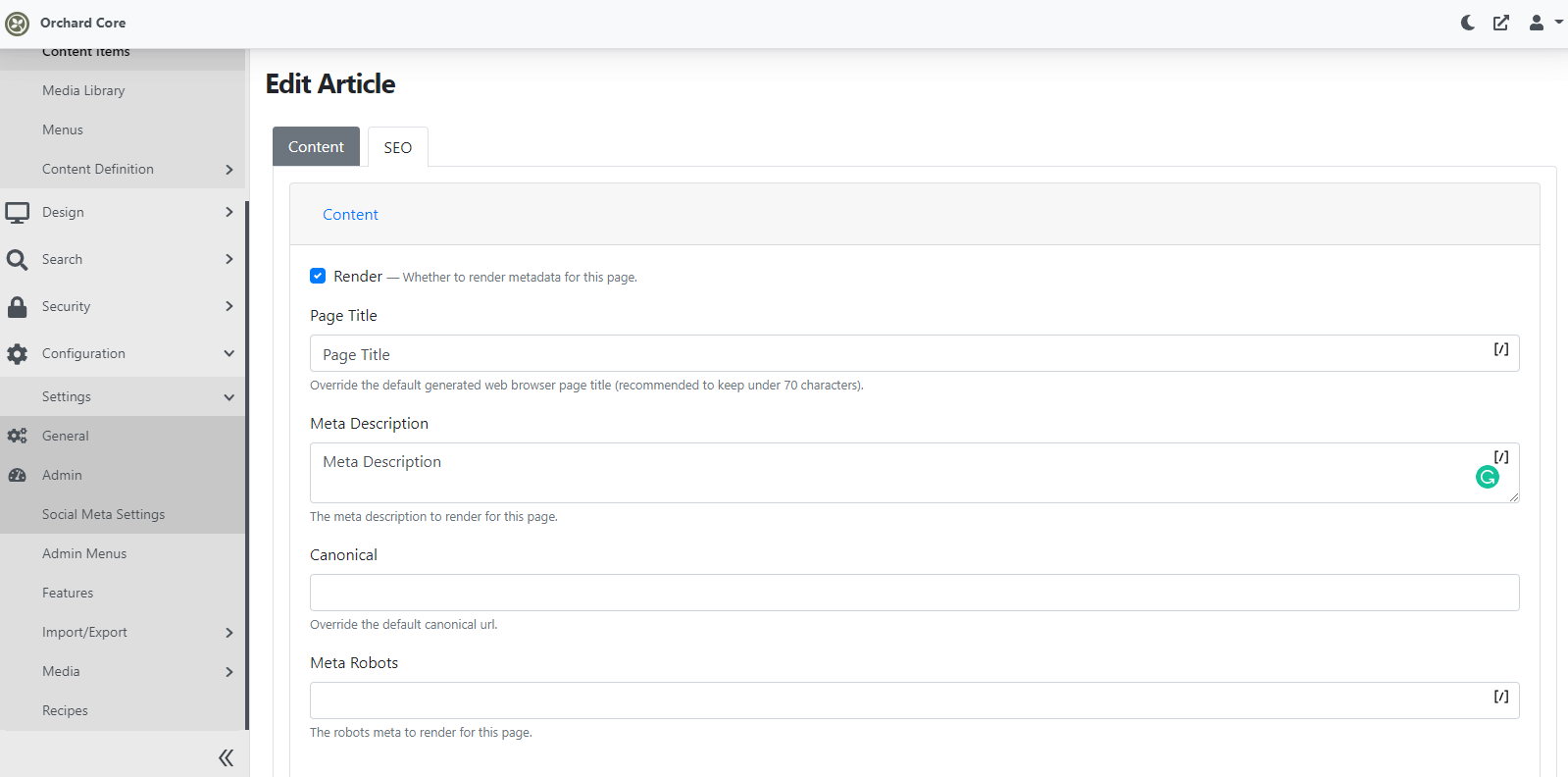
Task: Click the Security sidebar label
Action: coord(66,306)
